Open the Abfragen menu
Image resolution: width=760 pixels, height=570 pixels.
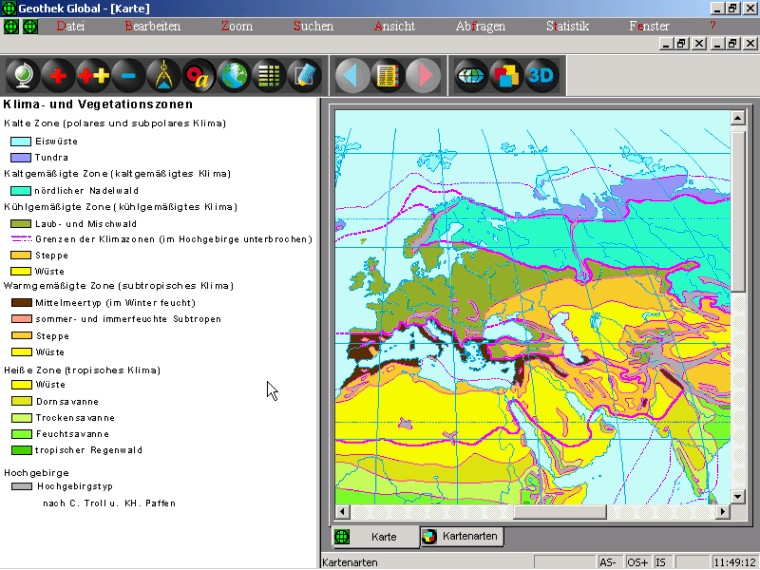[x=480, y=26]
